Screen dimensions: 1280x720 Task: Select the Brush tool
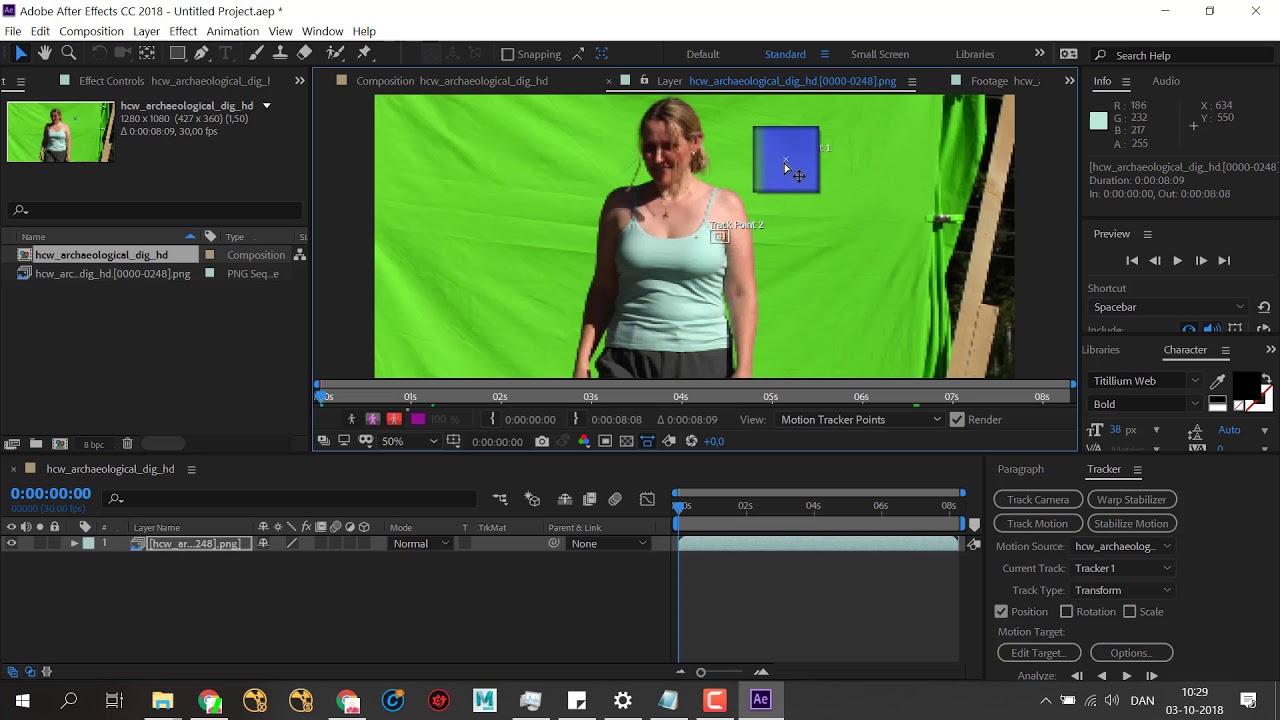coord(256,53)
